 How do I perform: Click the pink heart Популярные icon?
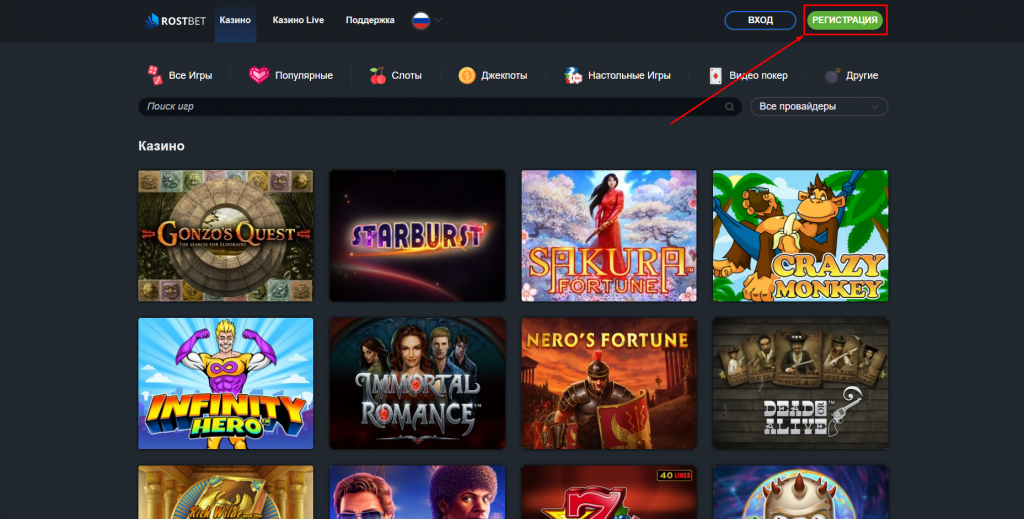[x=259, y=75]
